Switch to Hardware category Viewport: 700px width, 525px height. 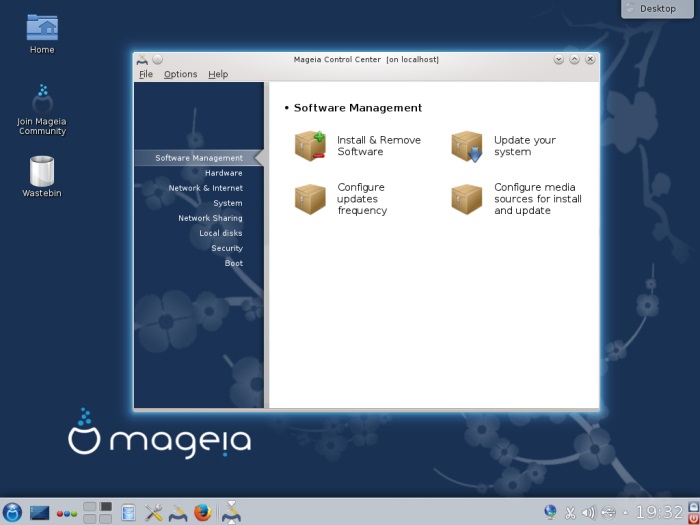[x=223, y=173]
